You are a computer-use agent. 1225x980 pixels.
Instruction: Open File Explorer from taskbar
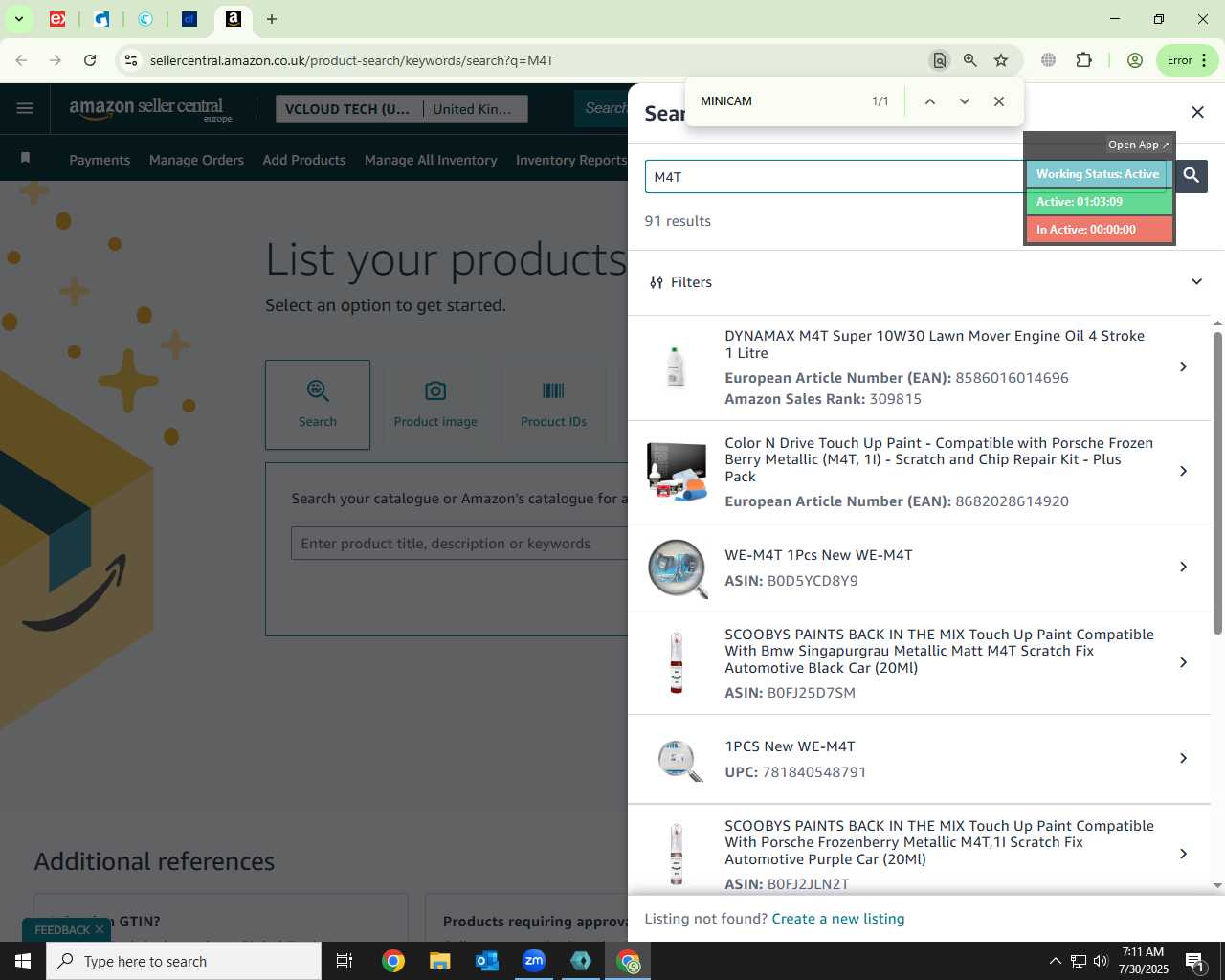click(439, 961)
